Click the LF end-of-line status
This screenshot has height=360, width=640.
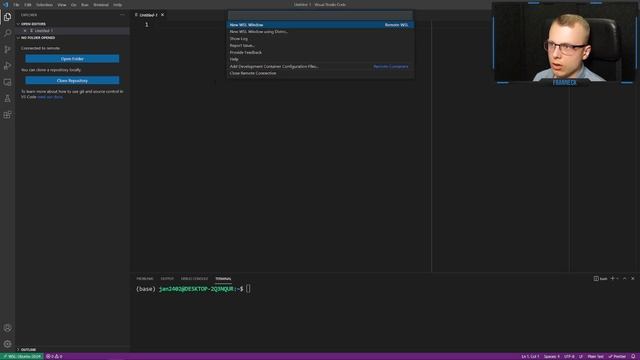tap(581, 356)
